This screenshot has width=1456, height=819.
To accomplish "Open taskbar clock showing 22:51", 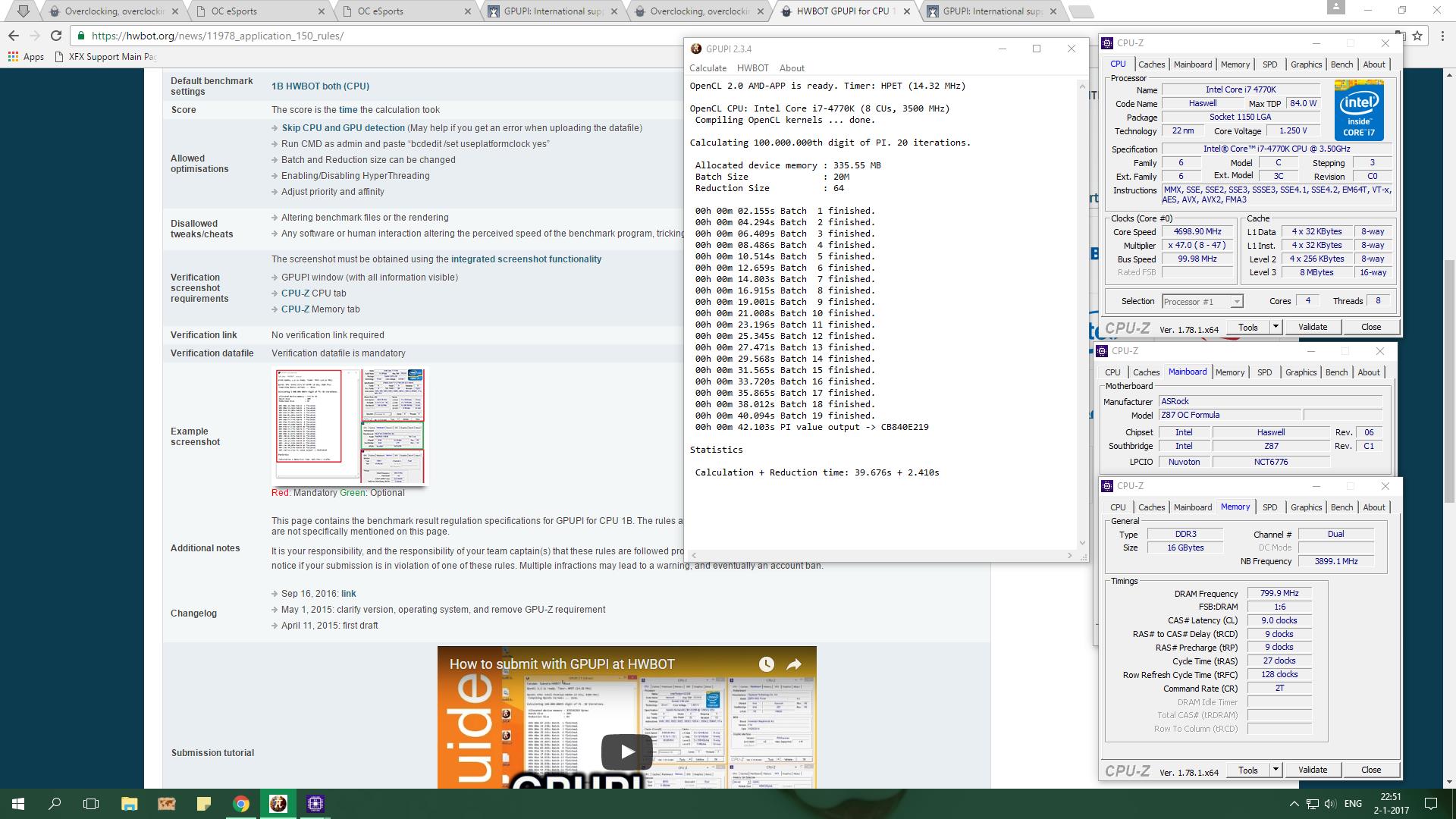I will pyautogui.click(x=1391, y=804).
